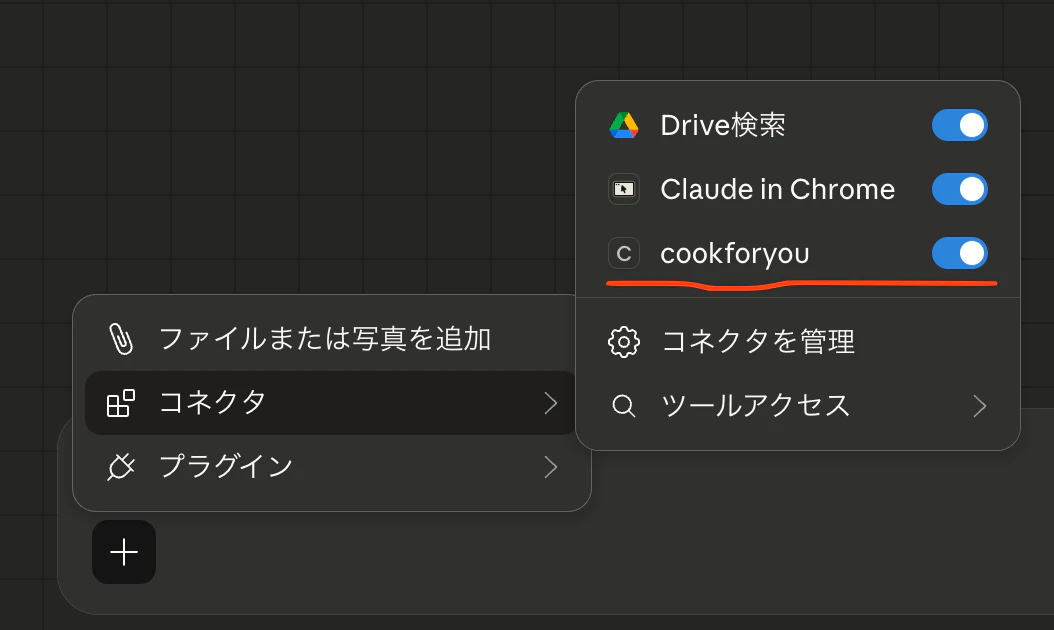
Task: Select ファイルまたは写真を追加 menu item
Action: (x=331, y=339)
